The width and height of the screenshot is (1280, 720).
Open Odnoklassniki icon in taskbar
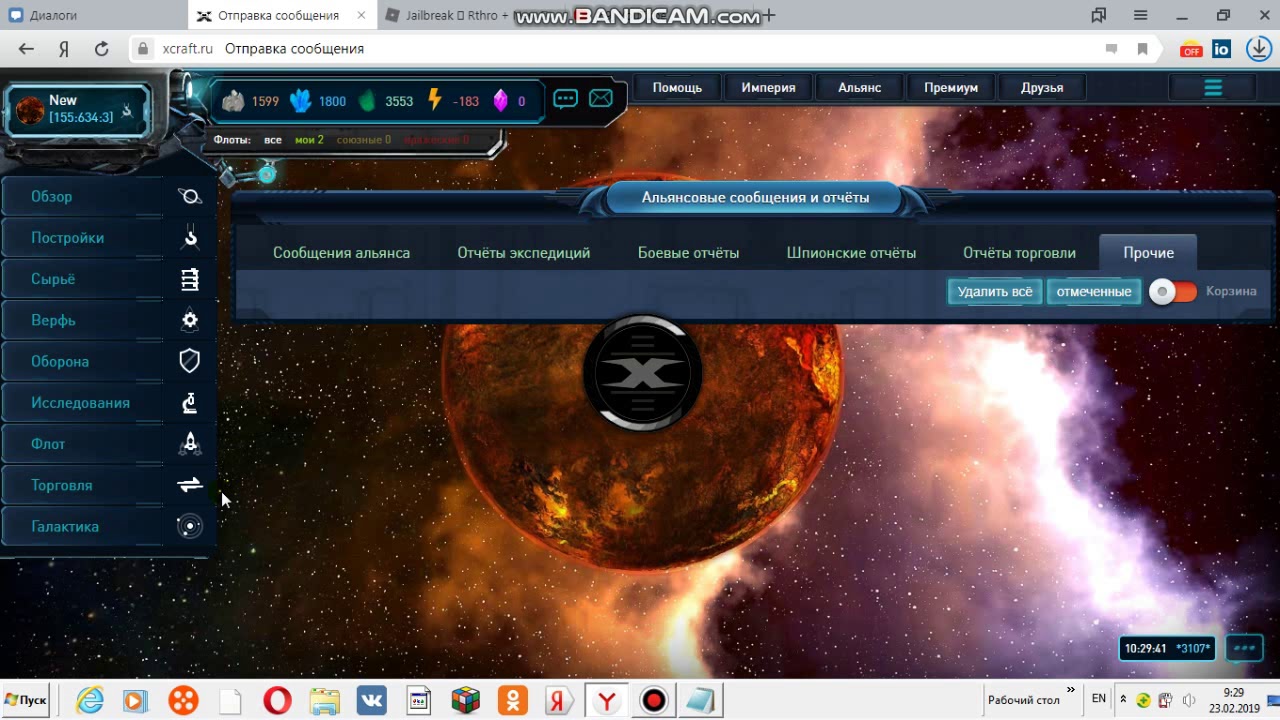click(x=513, y=701)
